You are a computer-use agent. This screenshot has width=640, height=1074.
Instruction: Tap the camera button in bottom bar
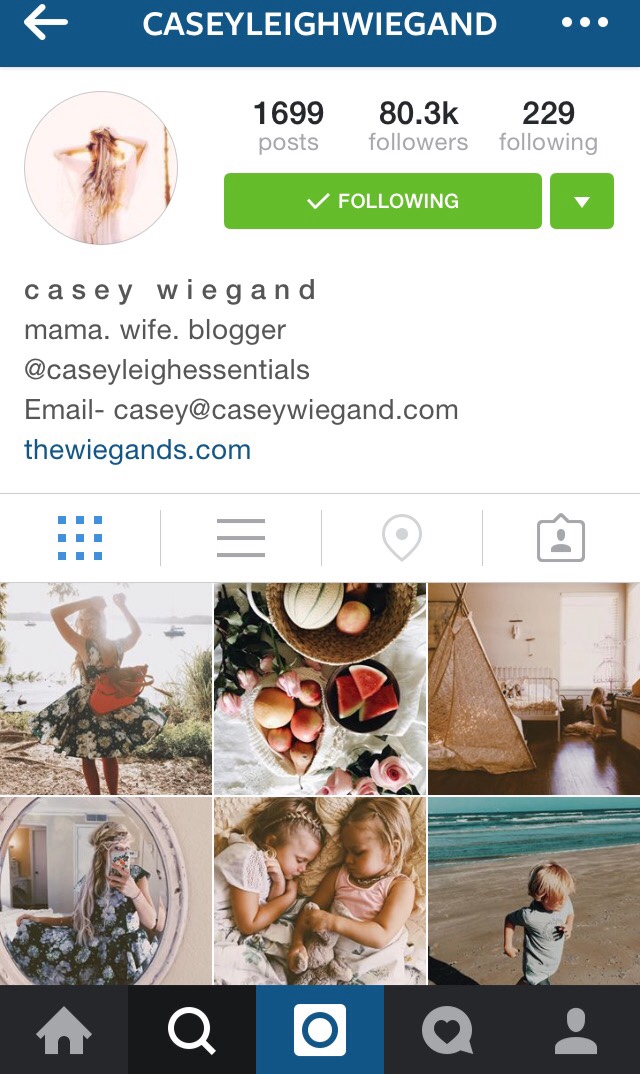coord(320,1030)
